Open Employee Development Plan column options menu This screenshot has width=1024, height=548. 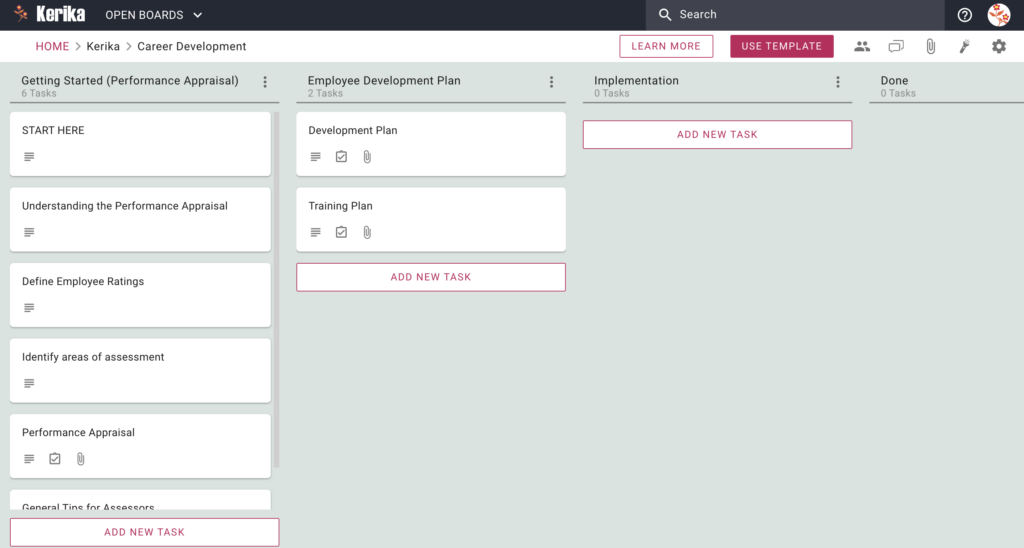tap(551, 82)
